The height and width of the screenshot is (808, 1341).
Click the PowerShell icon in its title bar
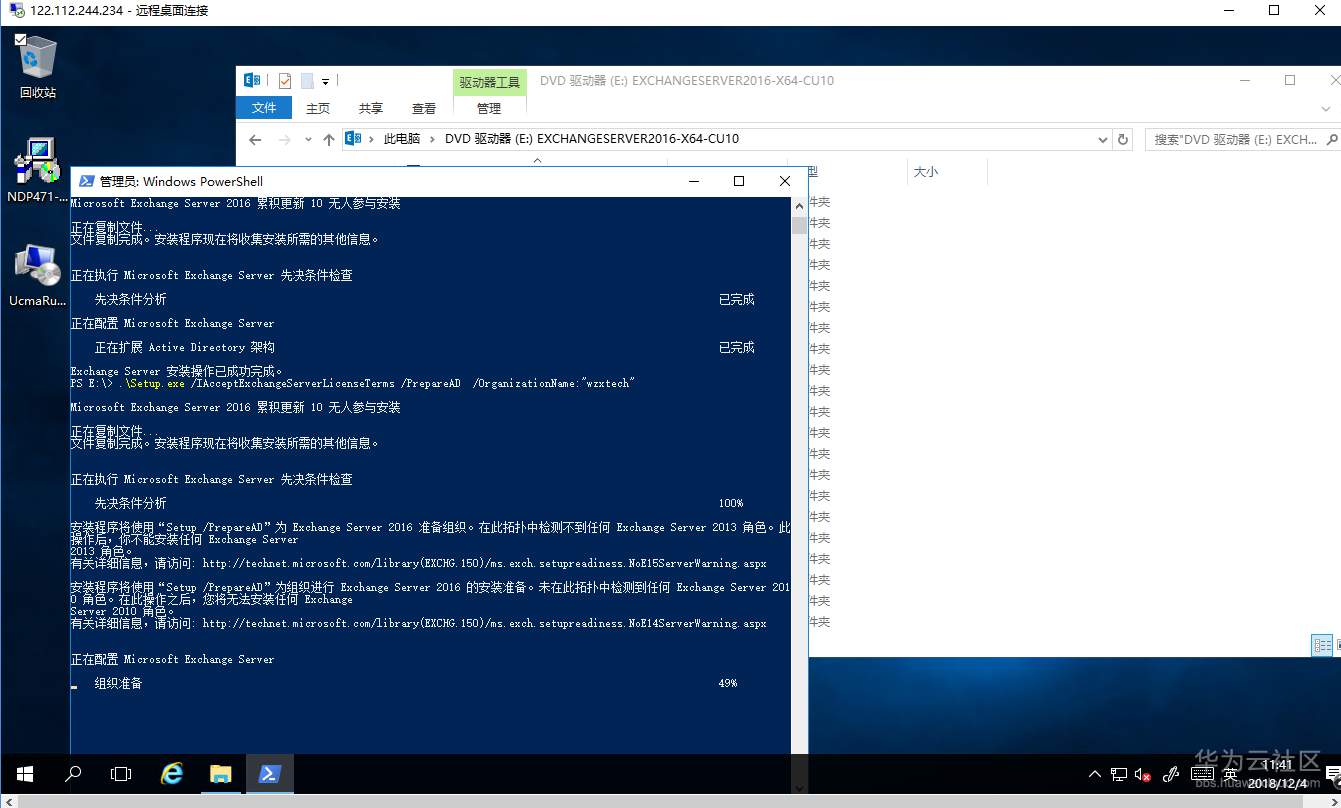(87, 181)
